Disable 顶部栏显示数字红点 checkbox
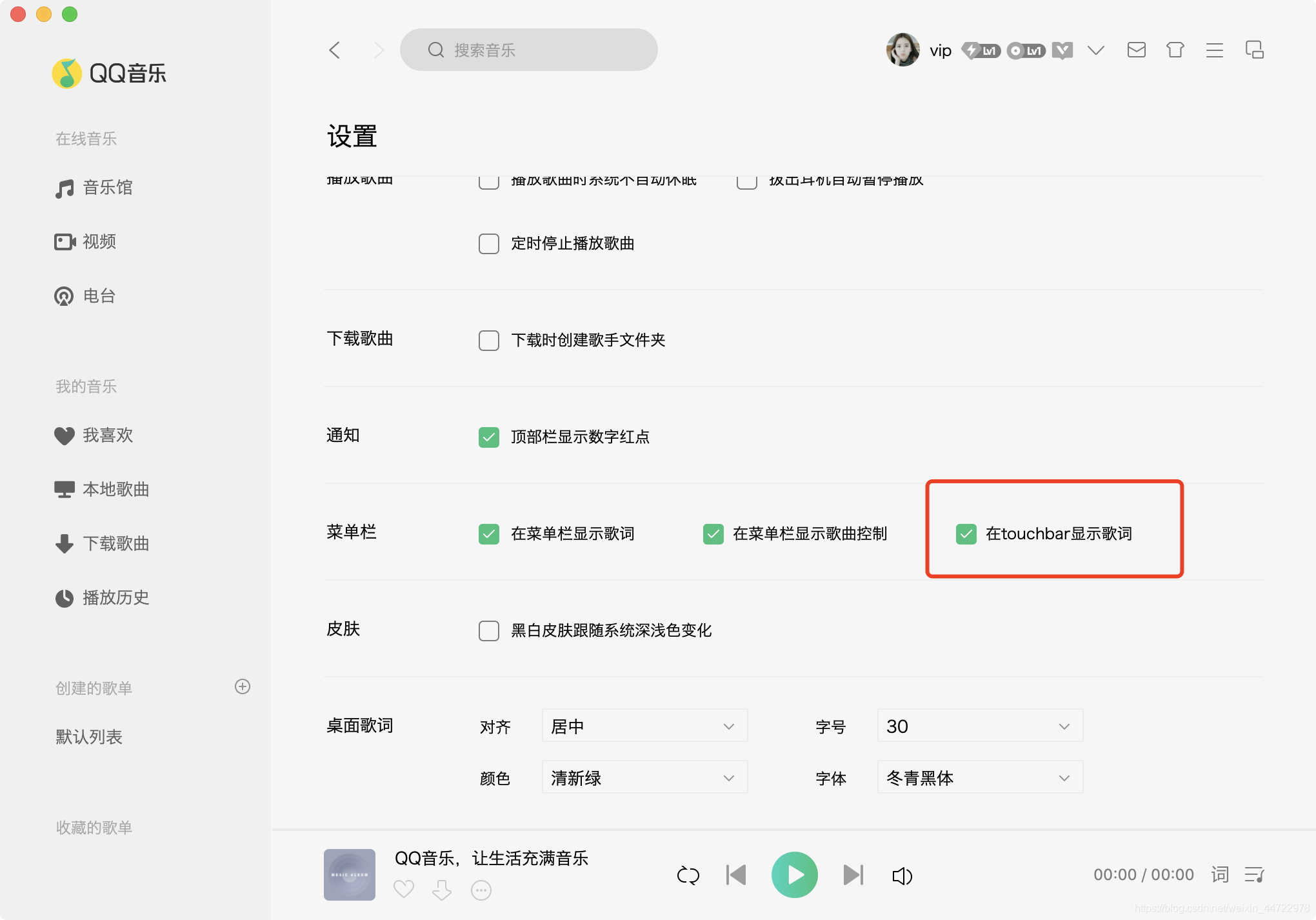1316x920 pixels. tap(489, 437)
